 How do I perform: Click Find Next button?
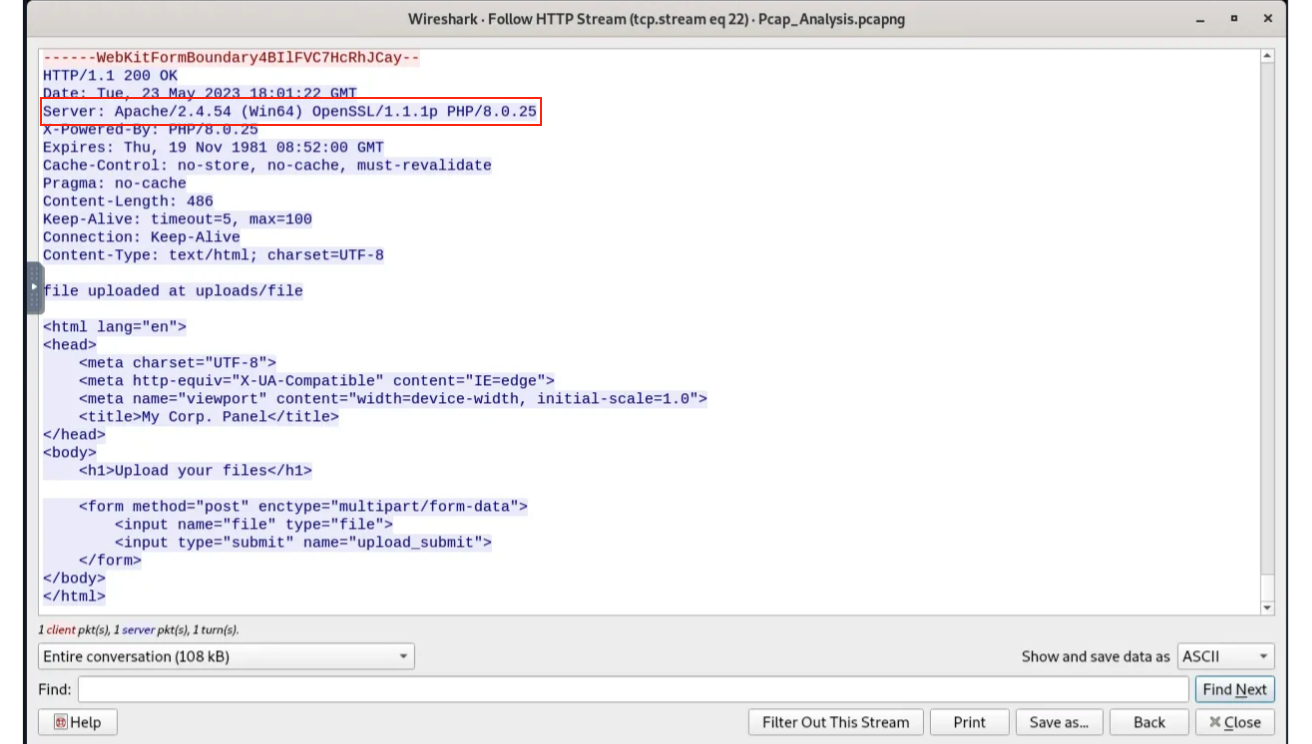coord(1235,689)
